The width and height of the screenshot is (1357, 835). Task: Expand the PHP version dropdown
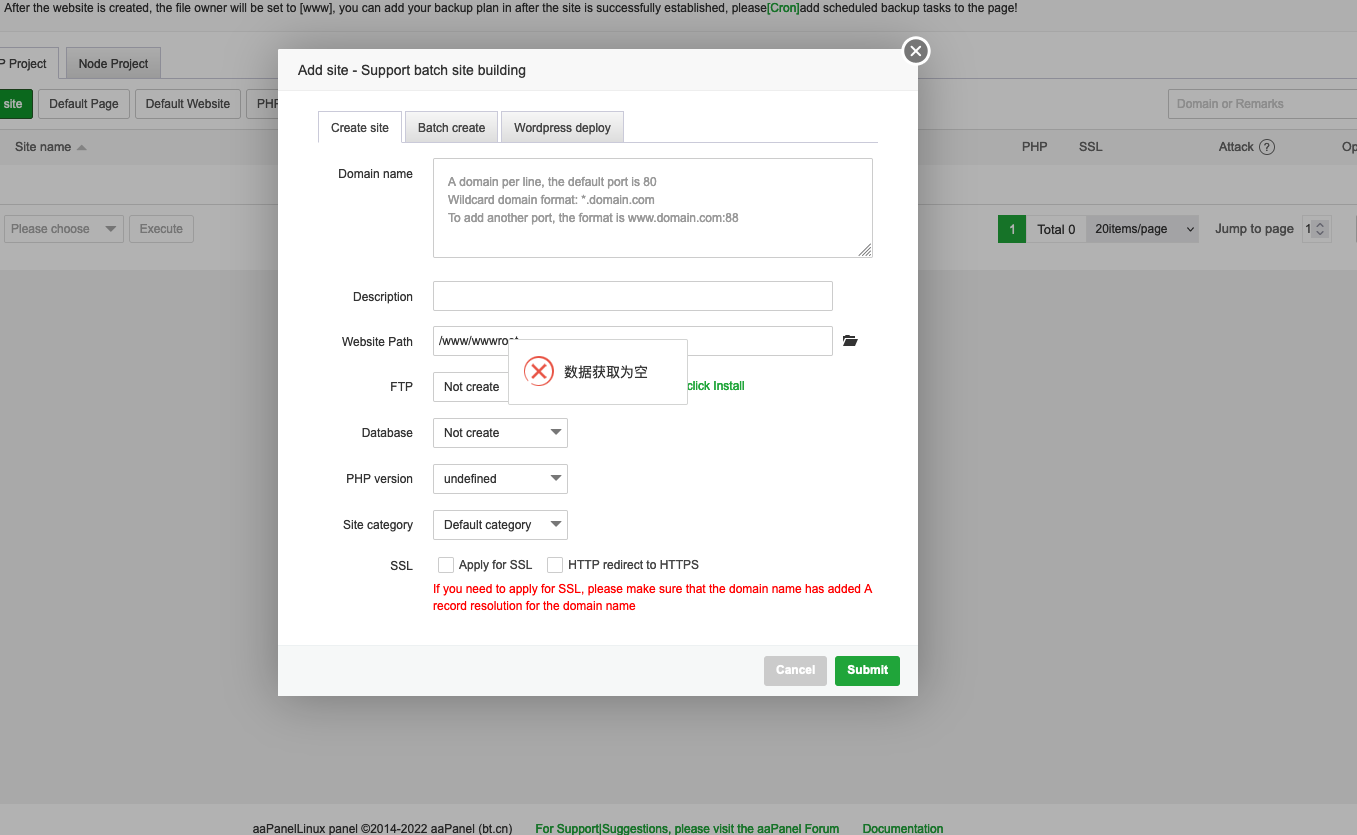(x=500, y=479)
